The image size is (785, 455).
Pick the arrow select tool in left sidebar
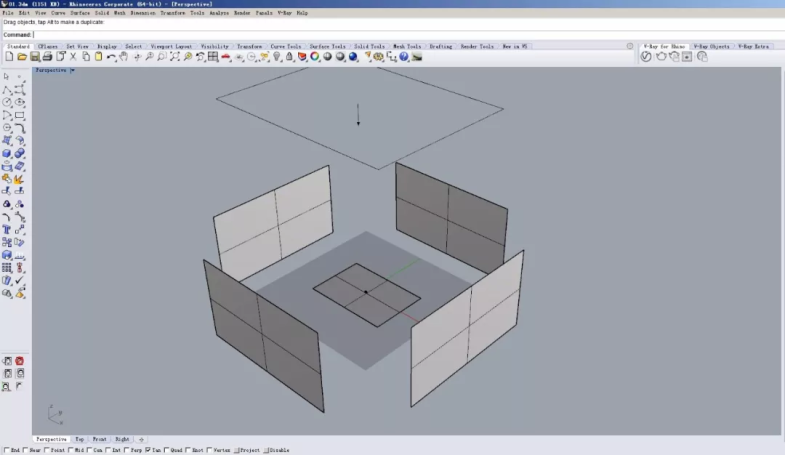tap(7, 76)
